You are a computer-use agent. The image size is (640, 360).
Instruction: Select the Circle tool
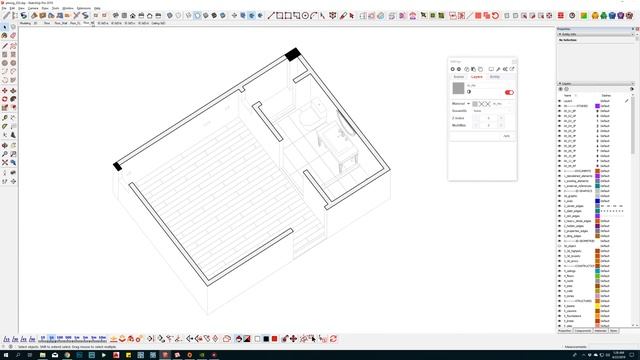[x=4, y=63]
